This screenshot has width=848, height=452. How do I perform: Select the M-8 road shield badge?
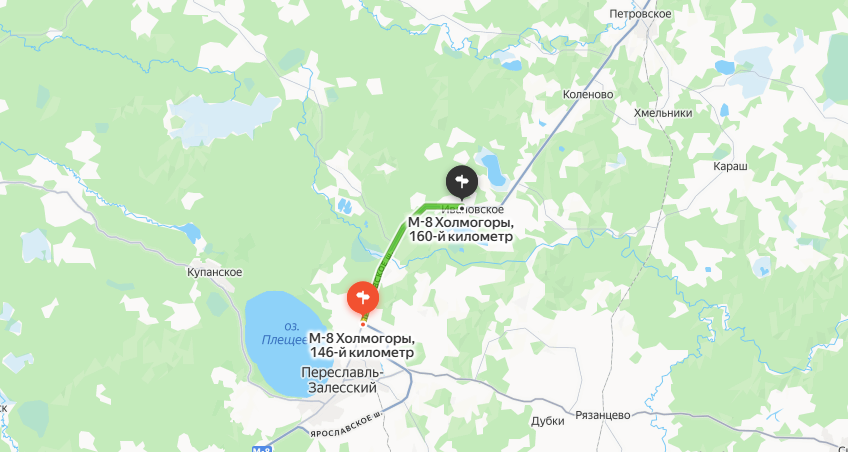pos(261,449)
